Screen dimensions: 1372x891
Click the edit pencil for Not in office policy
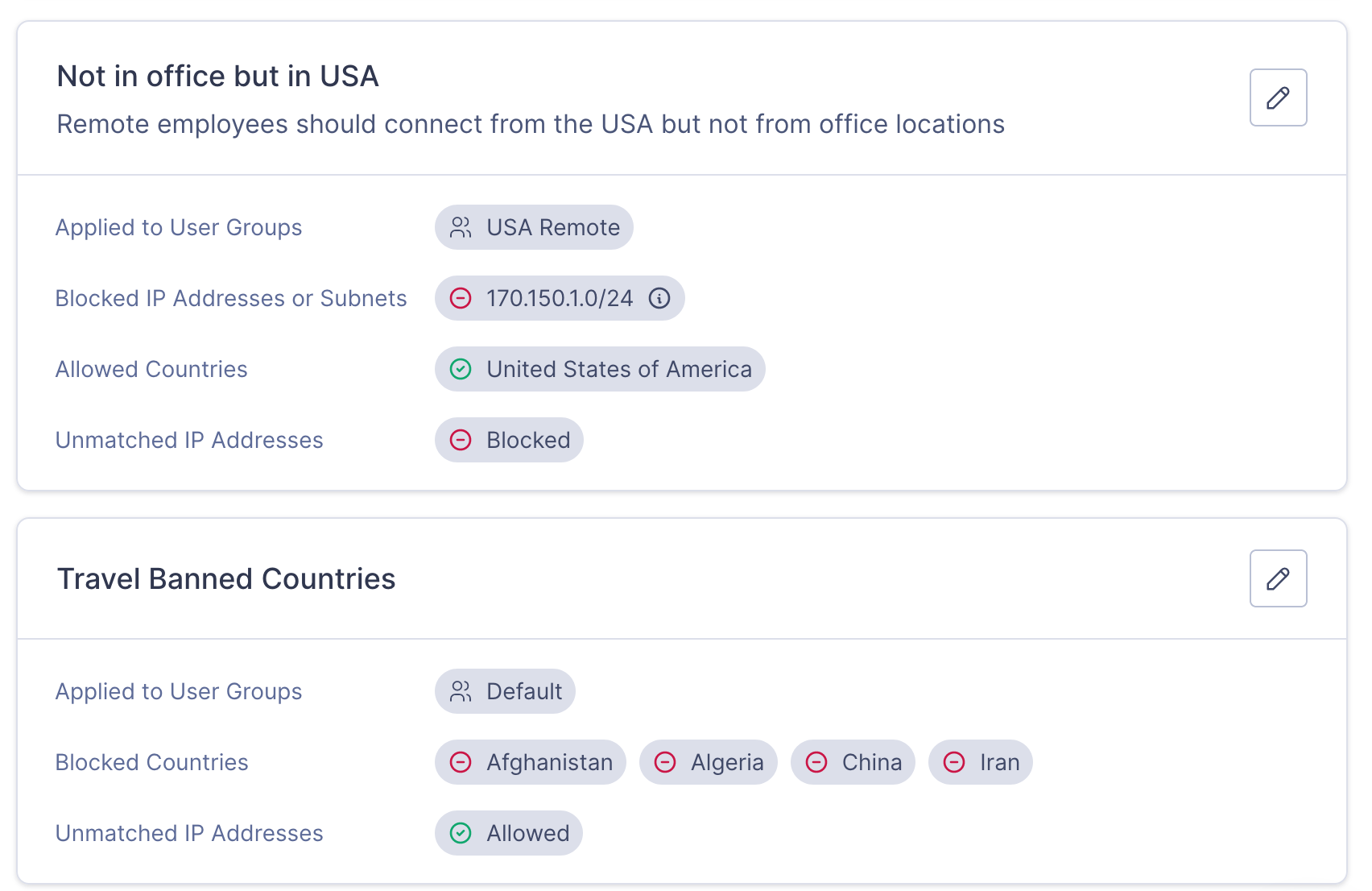pyautogui.click(x=1278, y=97)
